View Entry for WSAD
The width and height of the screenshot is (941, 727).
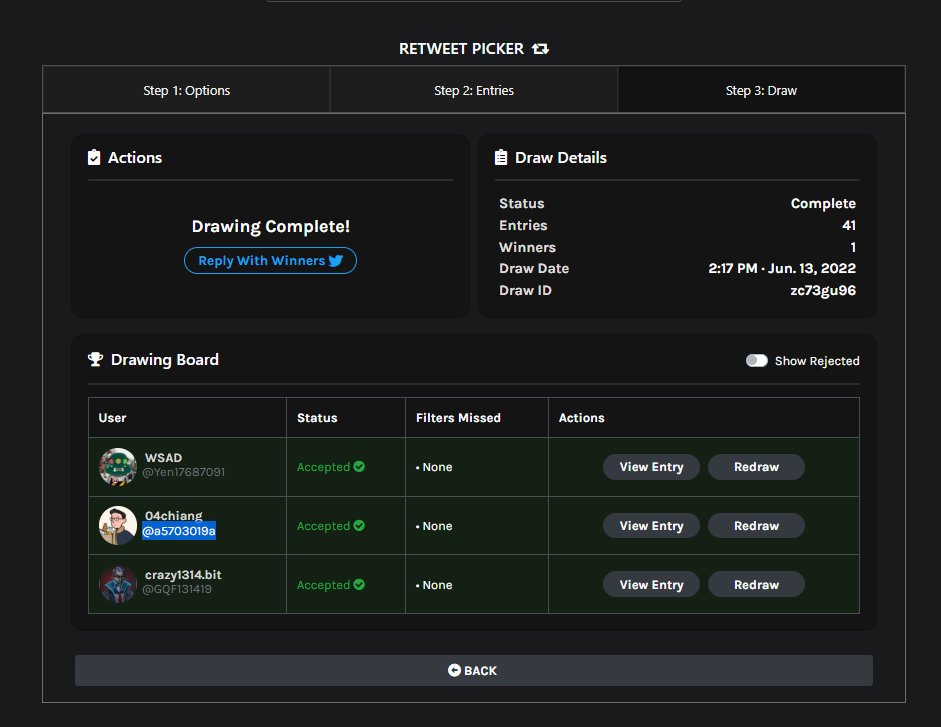(x=651, y=466)
